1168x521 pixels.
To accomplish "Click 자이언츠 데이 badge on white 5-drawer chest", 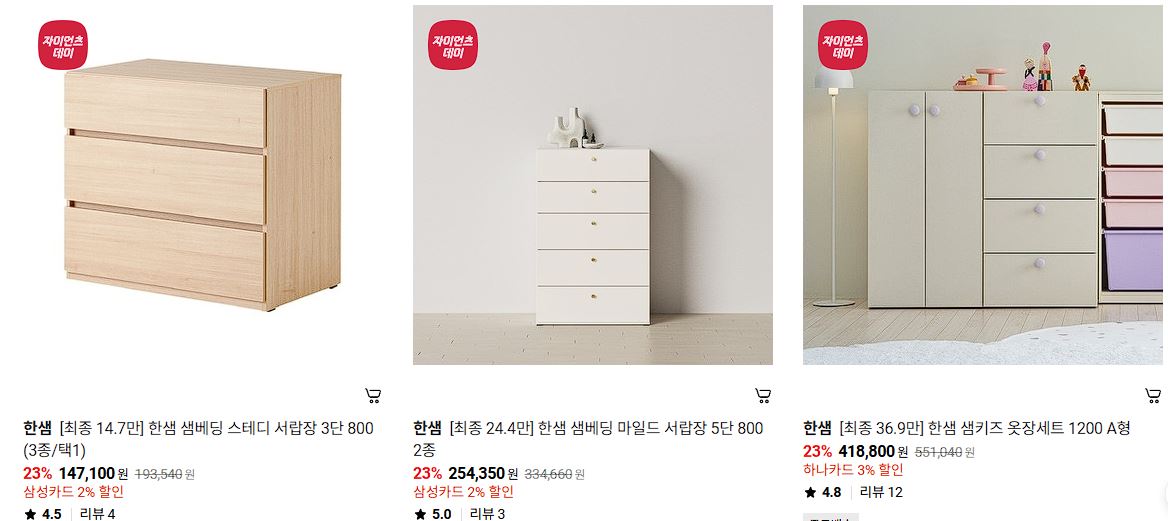I will 453,45.
